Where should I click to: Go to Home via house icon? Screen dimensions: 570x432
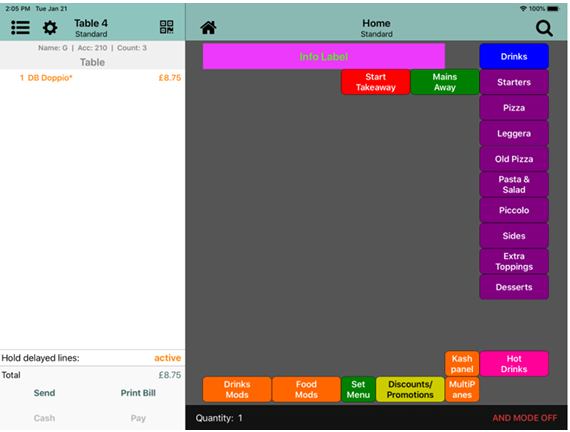209,28
